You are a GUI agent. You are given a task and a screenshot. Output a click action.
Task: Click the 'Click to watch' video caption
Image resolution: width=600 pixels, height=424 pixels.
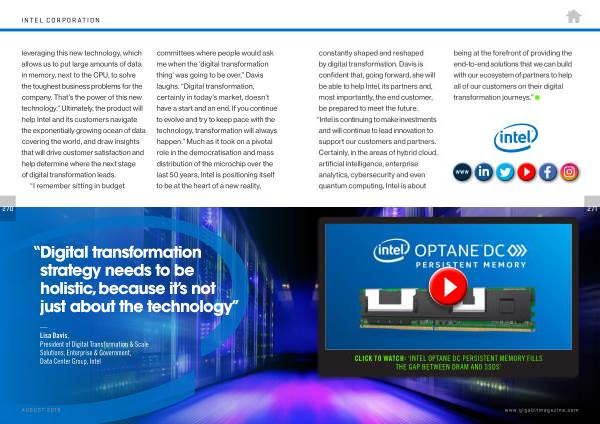pyautogui.click(x=448, y=362)
